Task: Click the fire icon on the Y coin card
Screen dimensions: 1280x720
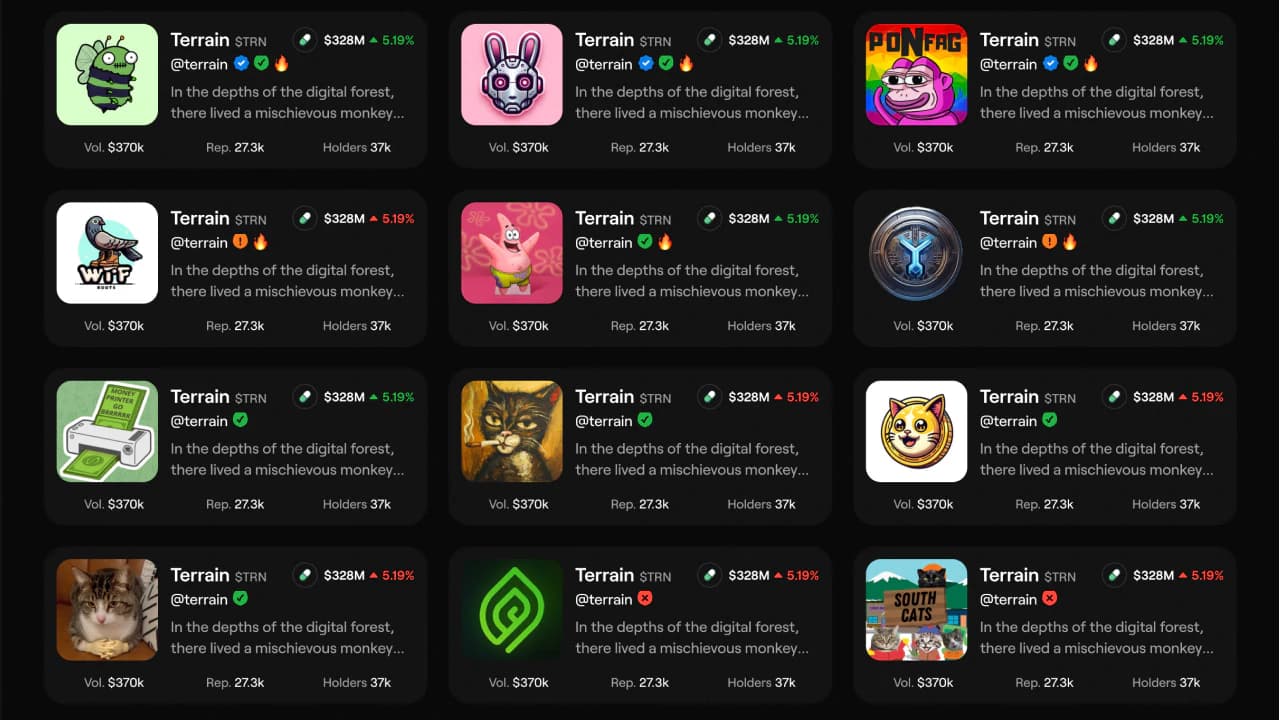Action: coord(1071,242)
